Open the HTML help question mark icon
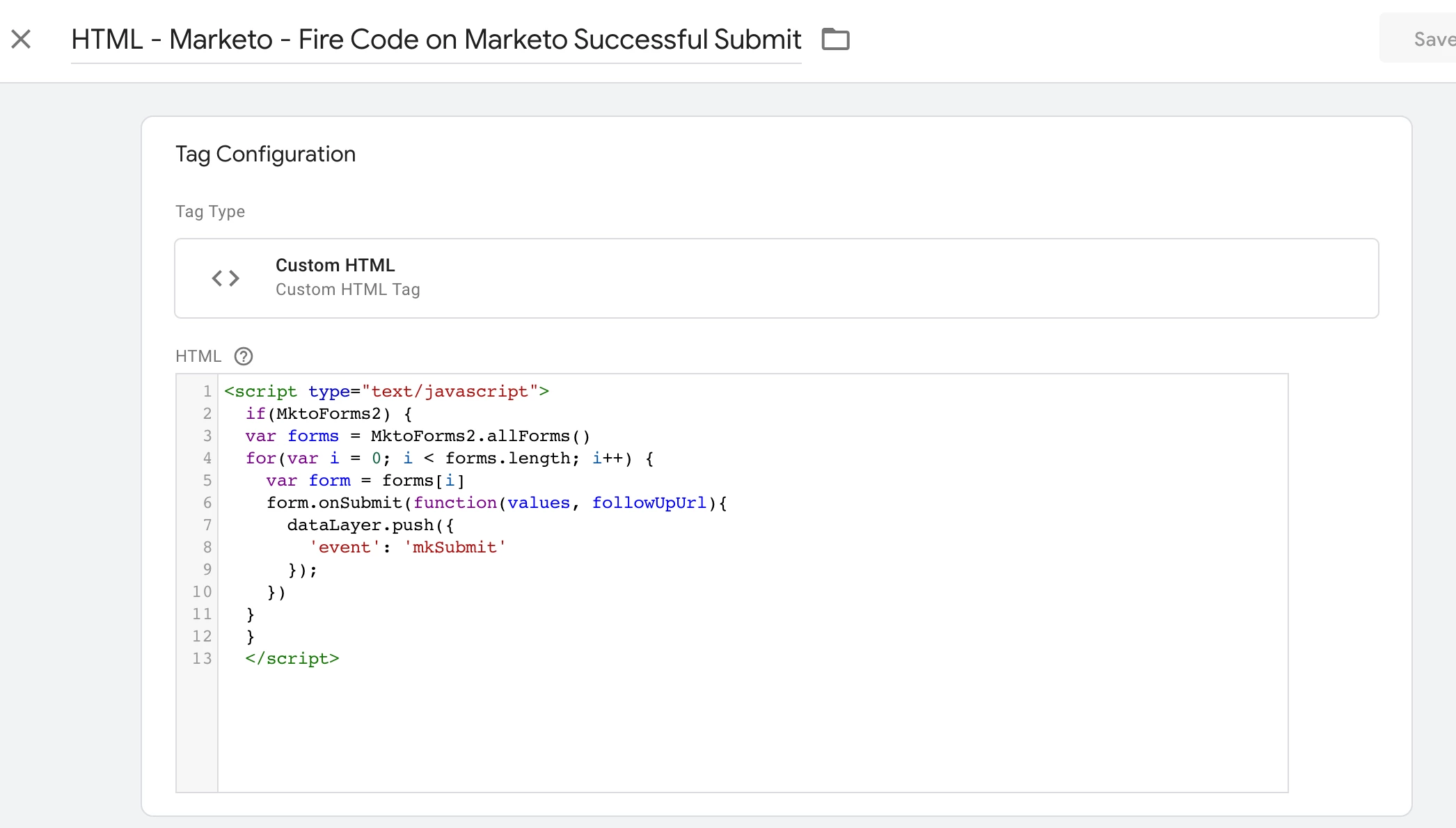 tap(244, 356)
